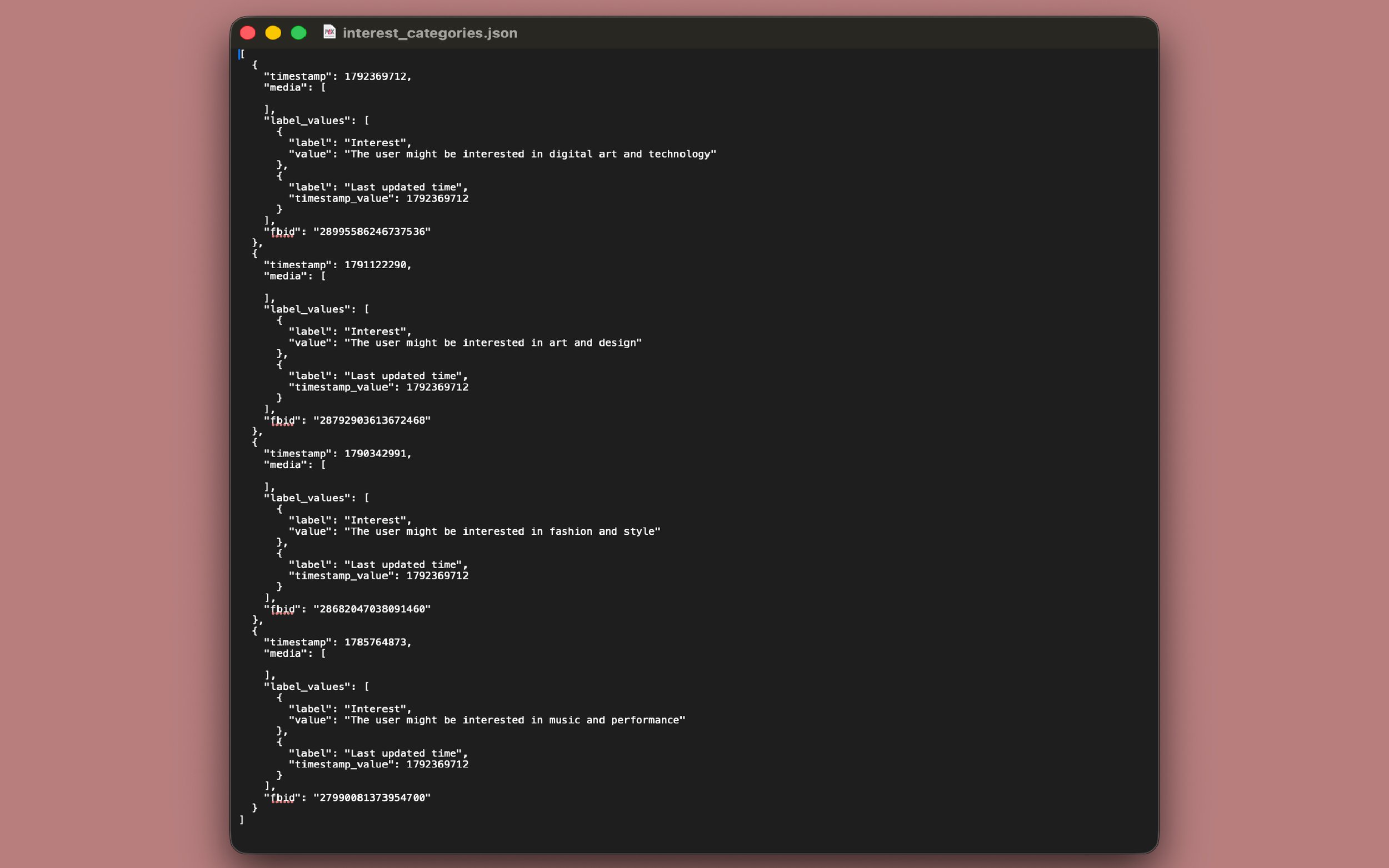Minimize window using the yellow button

pos(273,33)
